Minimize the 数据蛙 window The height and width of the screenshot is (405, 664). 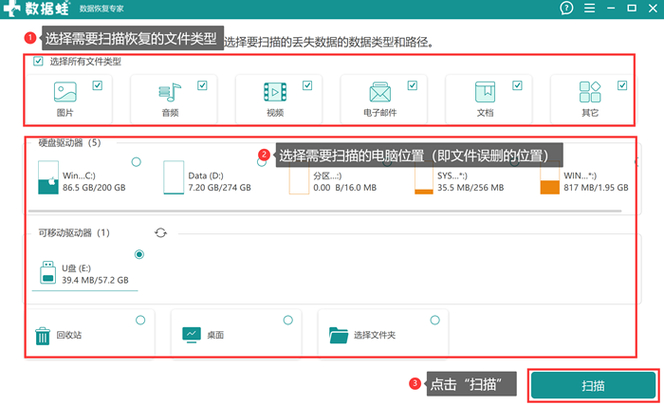tap(611, 8)
